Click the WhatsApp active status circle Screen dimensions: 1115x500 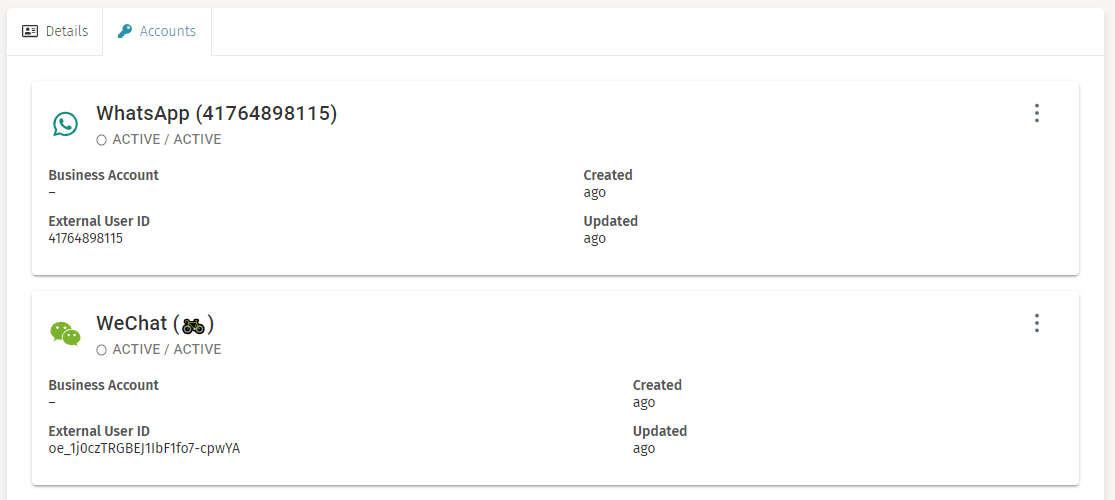click(101, 140)
